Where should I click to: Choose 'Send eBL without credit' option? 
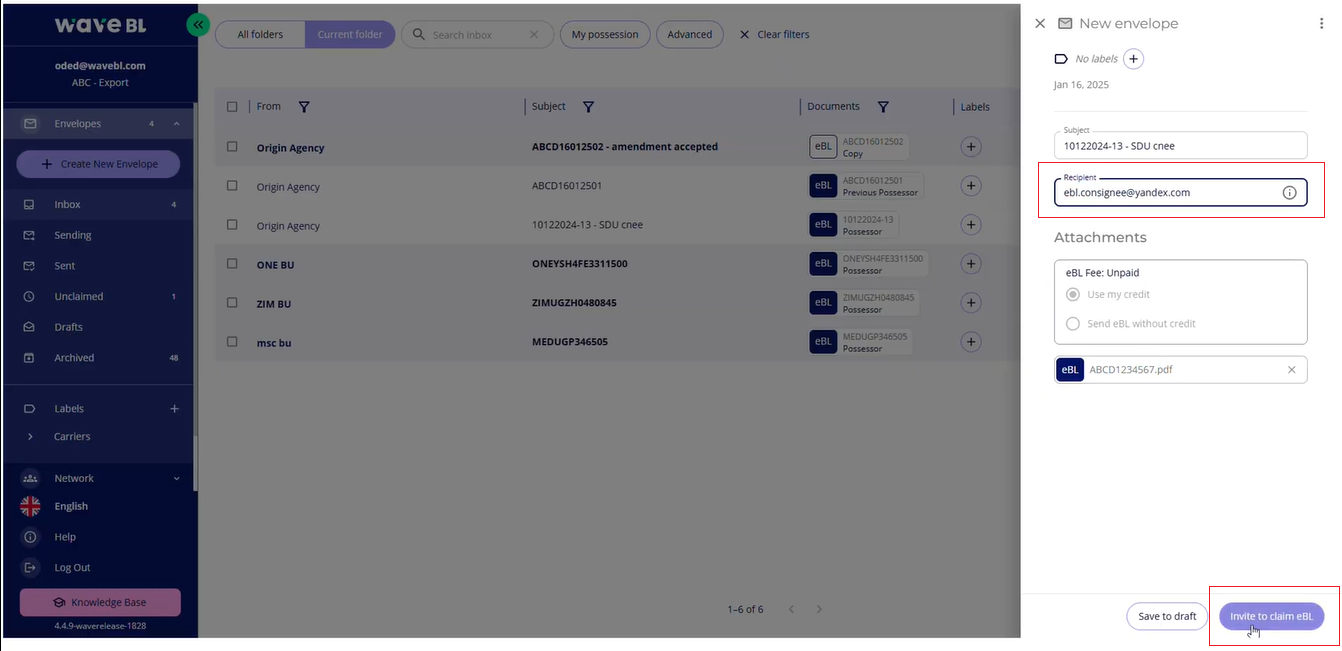tap(1073, 324)
